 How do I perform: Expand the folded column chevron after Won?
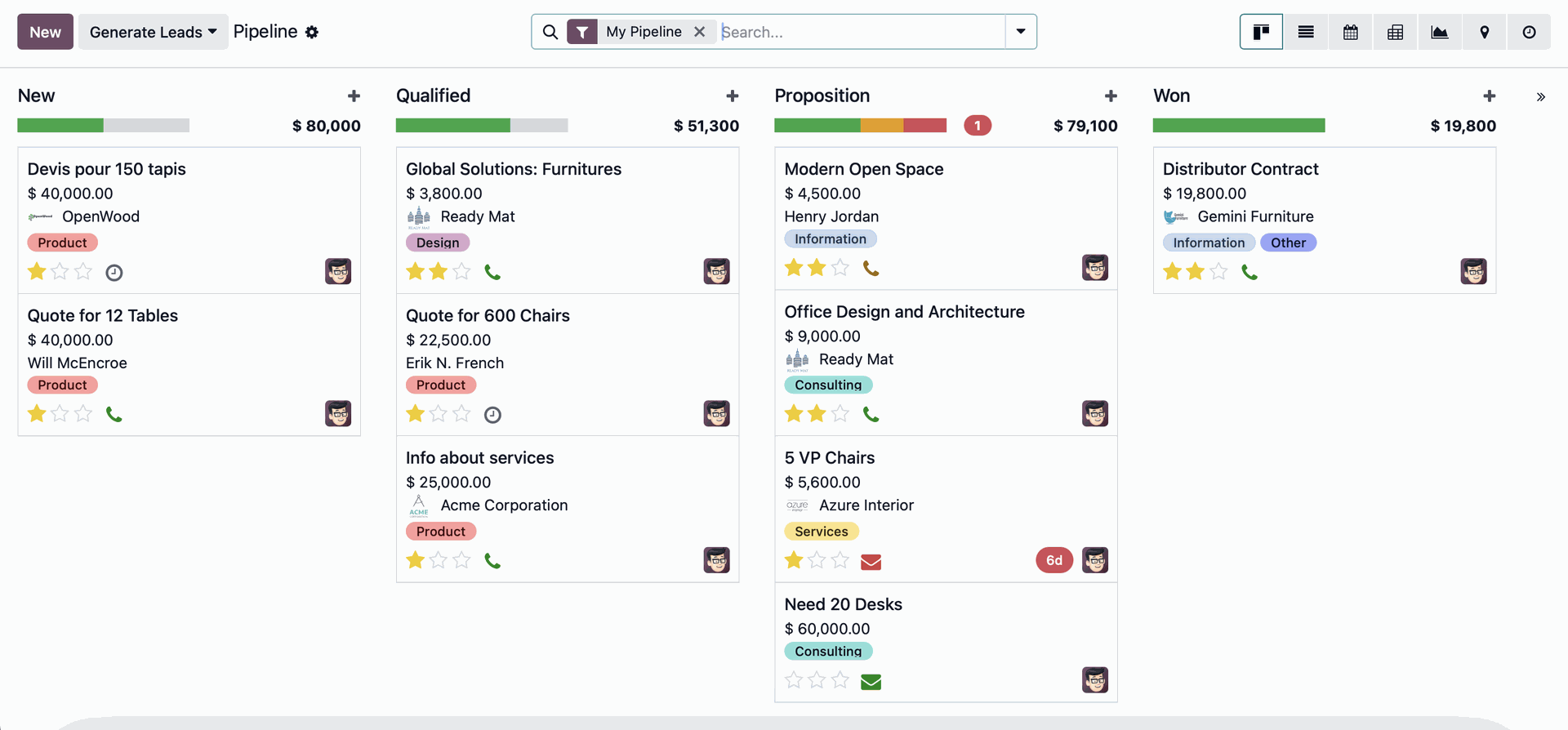coord(1540,97)
